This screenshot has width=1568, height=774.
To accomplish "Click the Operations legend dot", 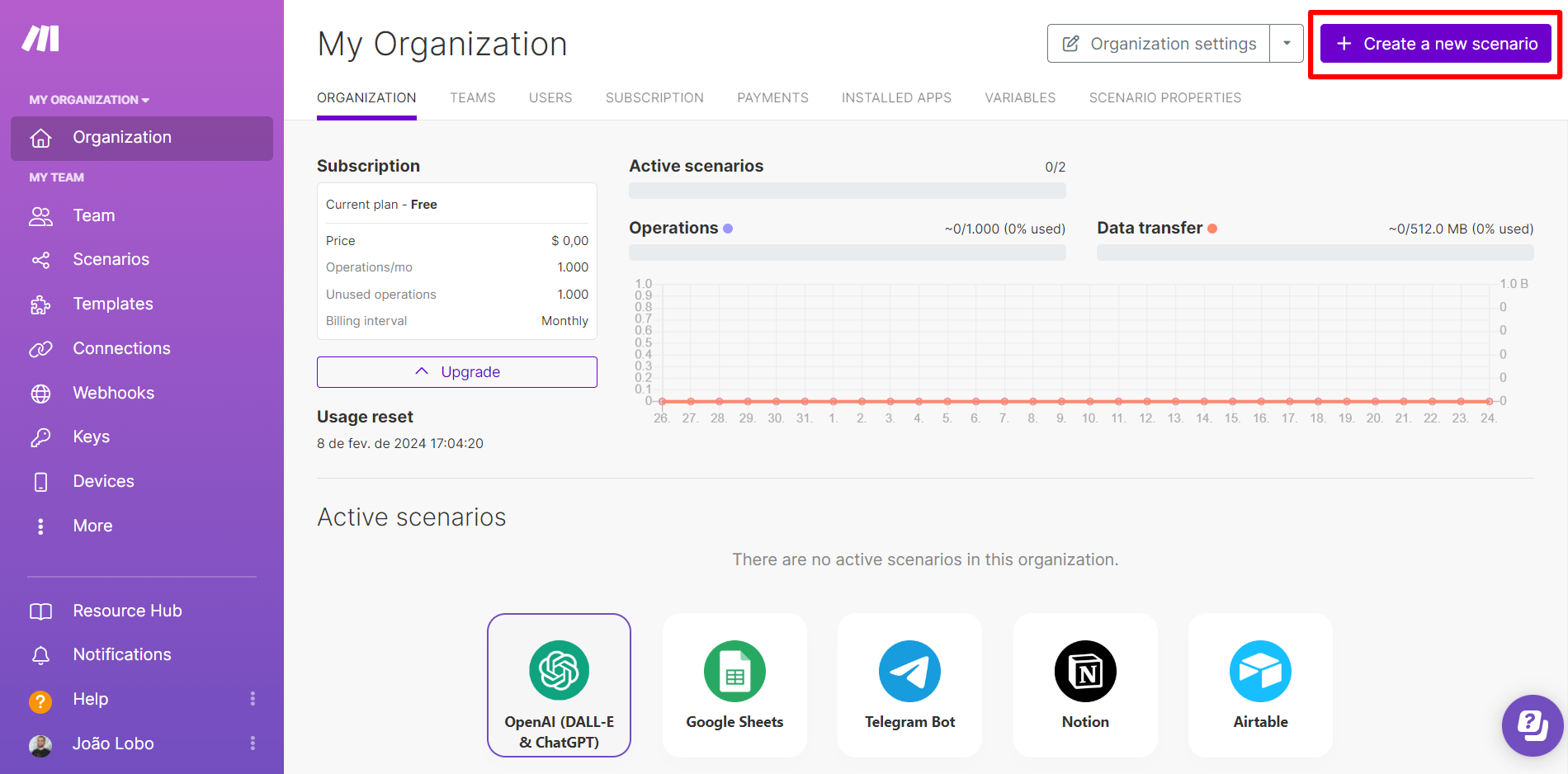I will tap(728, 229).
